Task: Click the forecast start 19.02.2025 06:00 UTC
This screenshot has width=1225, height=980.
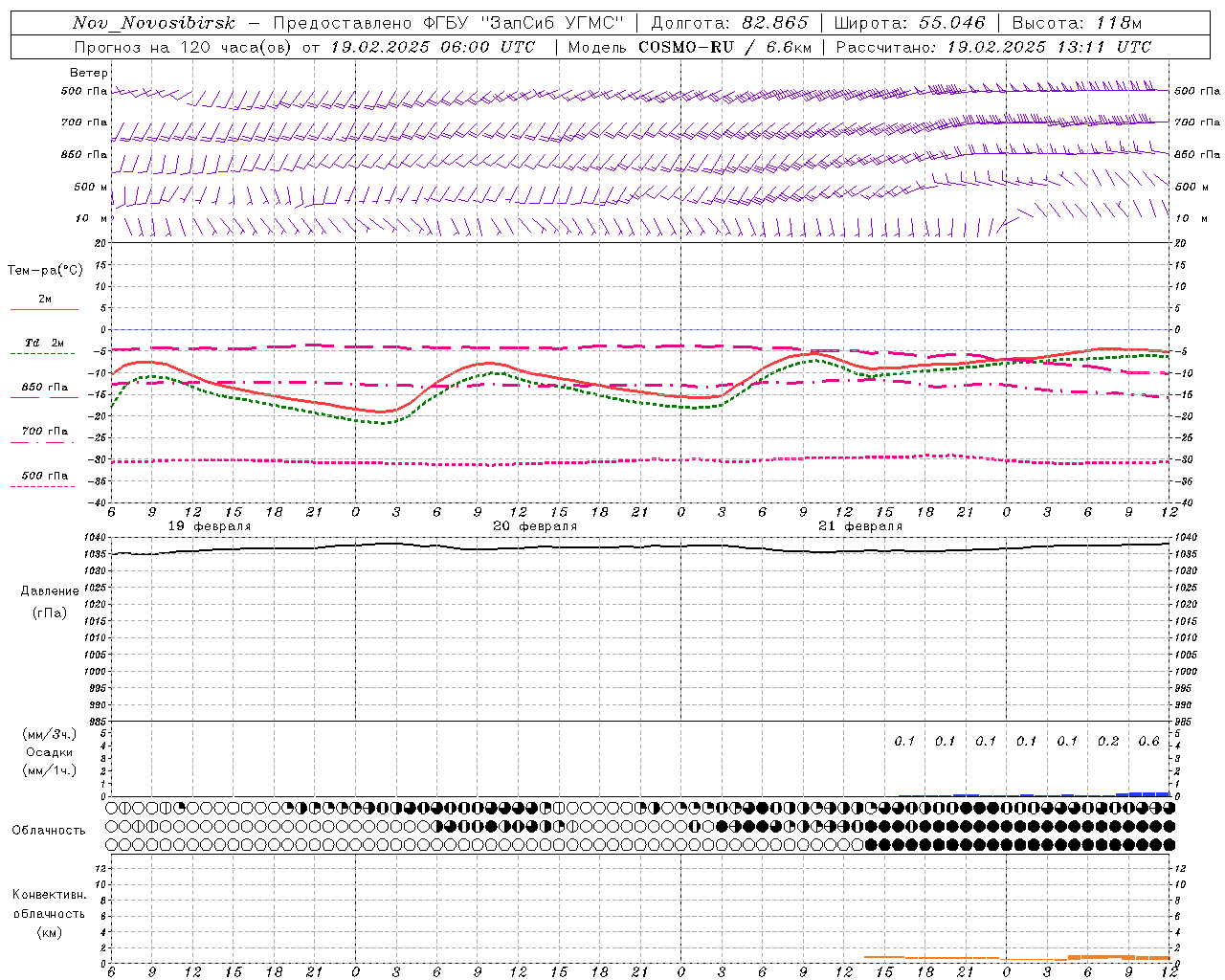Action: pos(433,47)
